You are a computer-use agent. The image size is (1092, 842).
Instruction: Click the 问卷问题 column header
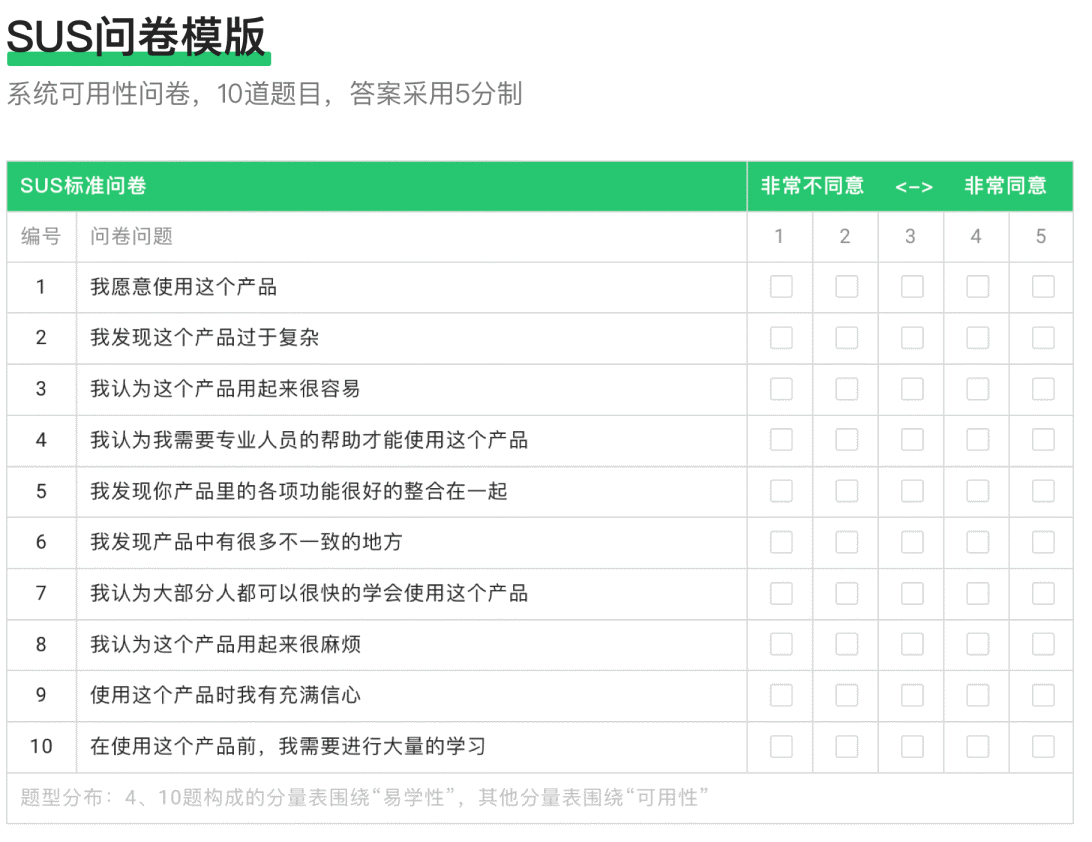[131, 237]
